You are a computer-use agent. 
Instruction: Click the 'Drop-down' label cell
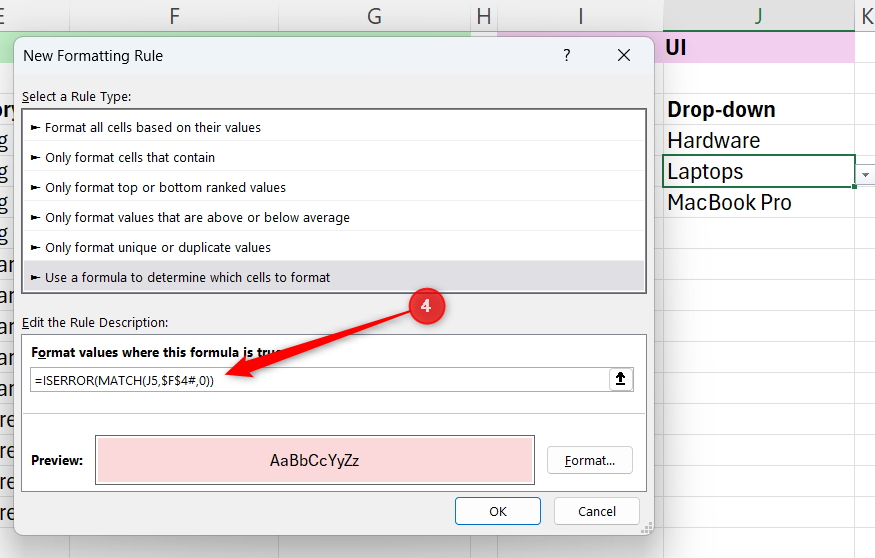(x=759, y=109)
